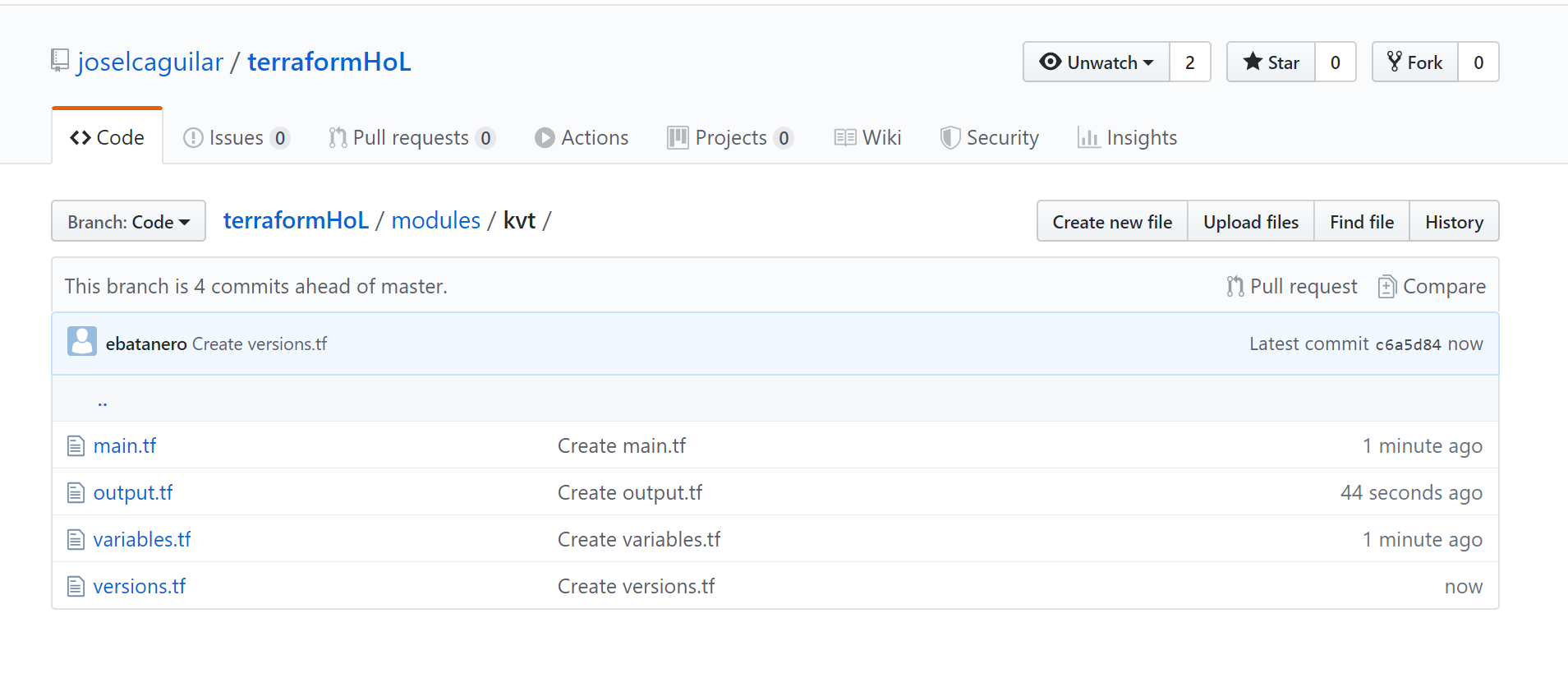This screenshot has width=1568, height=678.
Task: Open the Create variables.tf commit message
Action: coord(639,539)
